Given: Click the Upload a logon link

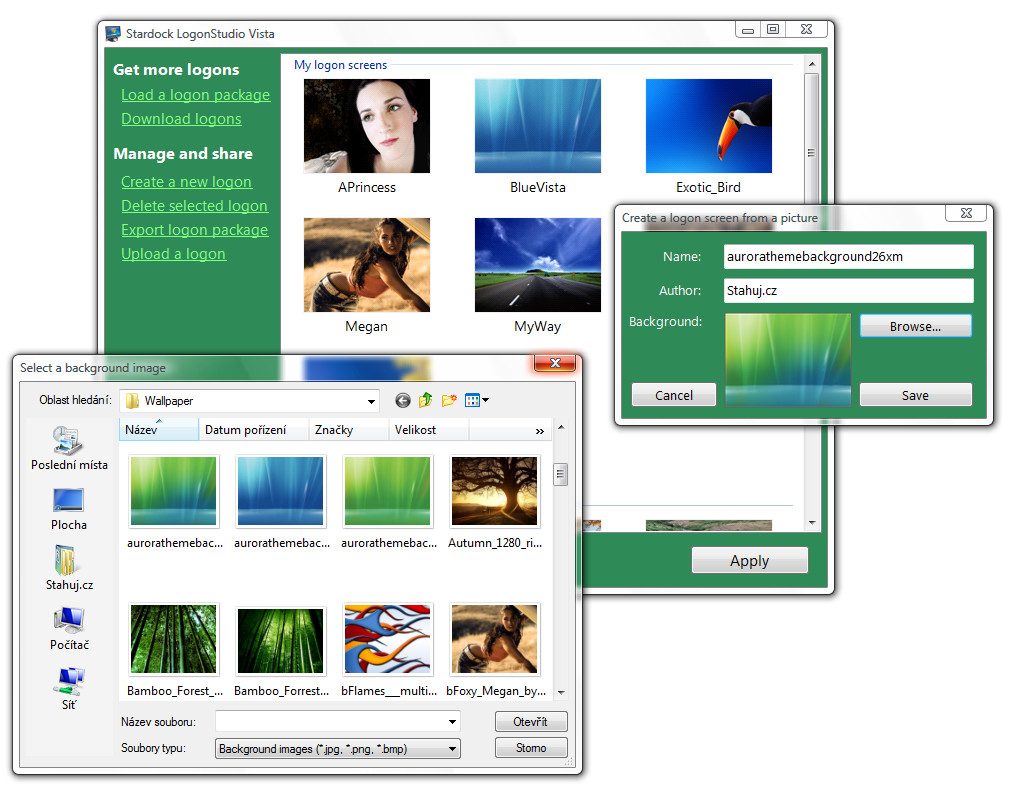Looking at the screenshot, I should pyautogui.click(x=173, y=254).
